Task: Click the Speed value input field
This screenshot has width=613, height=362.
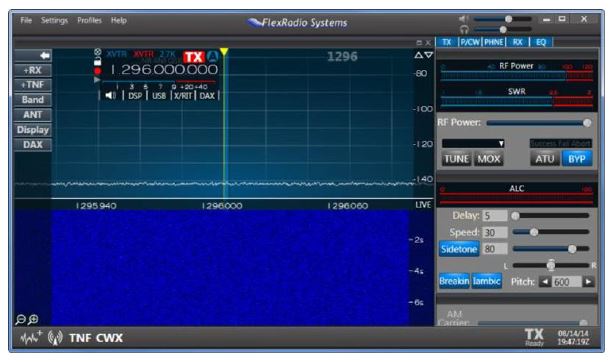Action: (495, 233)
